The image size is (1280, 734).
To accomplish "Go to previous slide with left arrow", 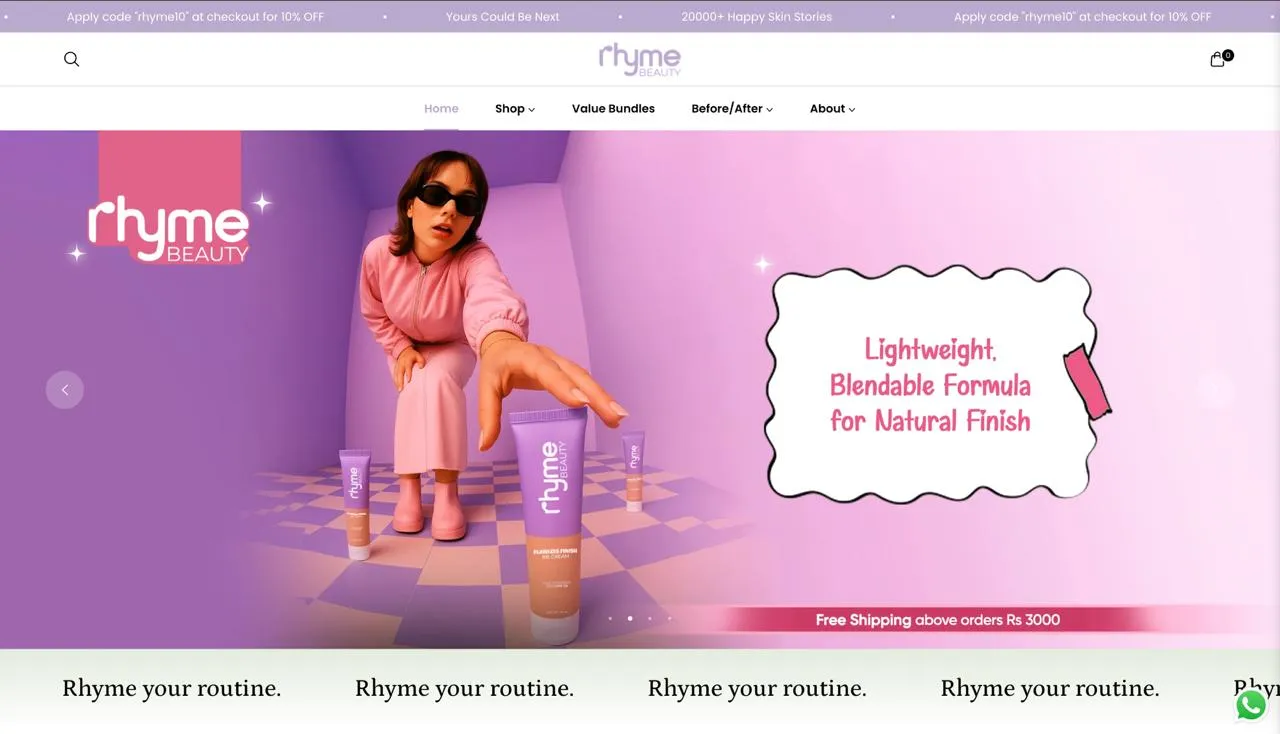I will click(x=65, y=390).
